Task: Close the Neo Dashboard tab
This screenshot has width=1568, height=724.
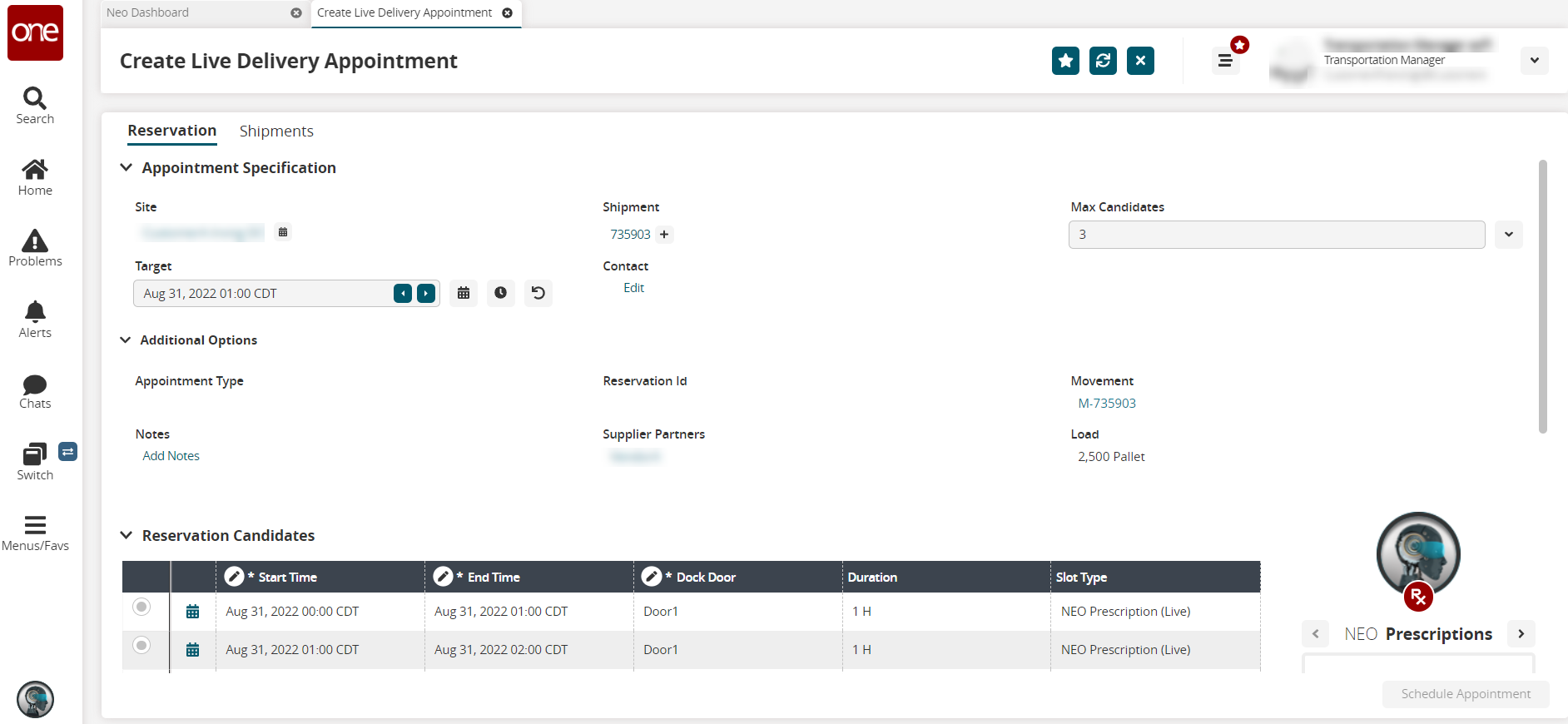Action: tap(296, 12)
